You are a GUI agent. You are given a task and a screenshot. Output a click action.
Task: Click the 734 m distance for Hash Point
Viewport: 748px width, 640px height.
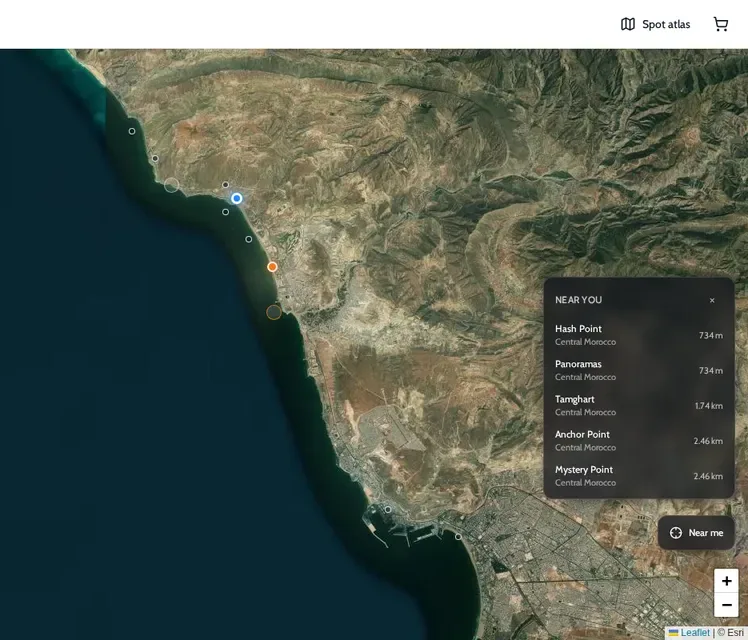coord(710,335)
